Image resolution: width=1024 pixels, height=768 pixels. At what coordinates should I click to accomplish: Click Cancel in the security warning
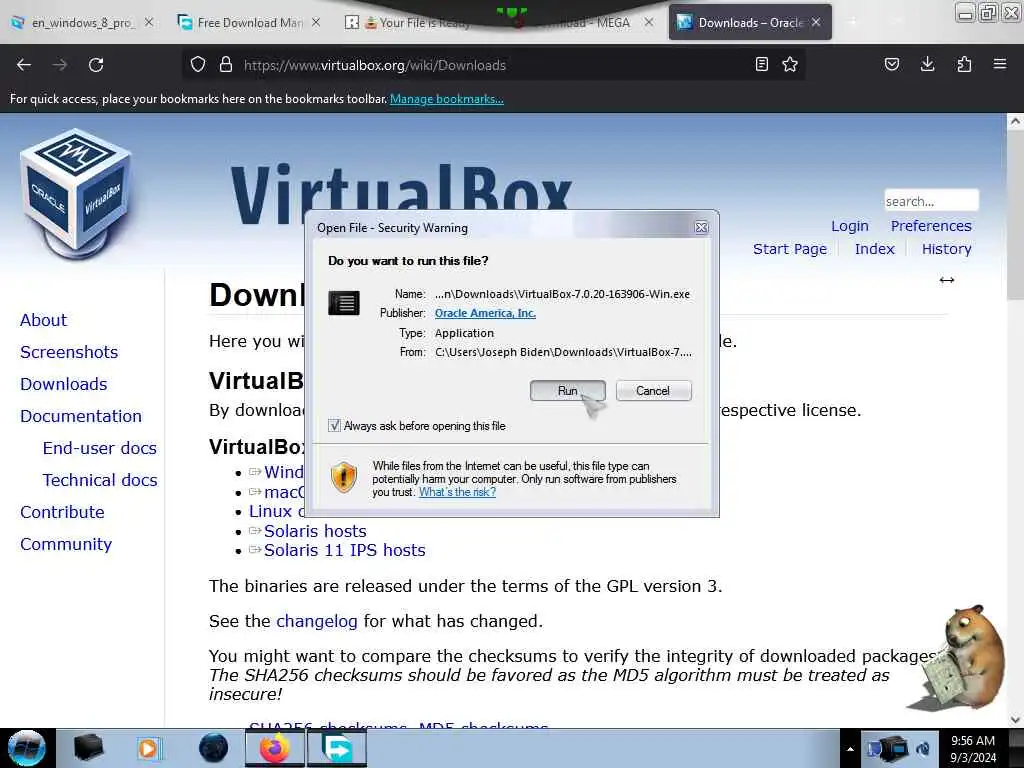[x=653, y=391]
